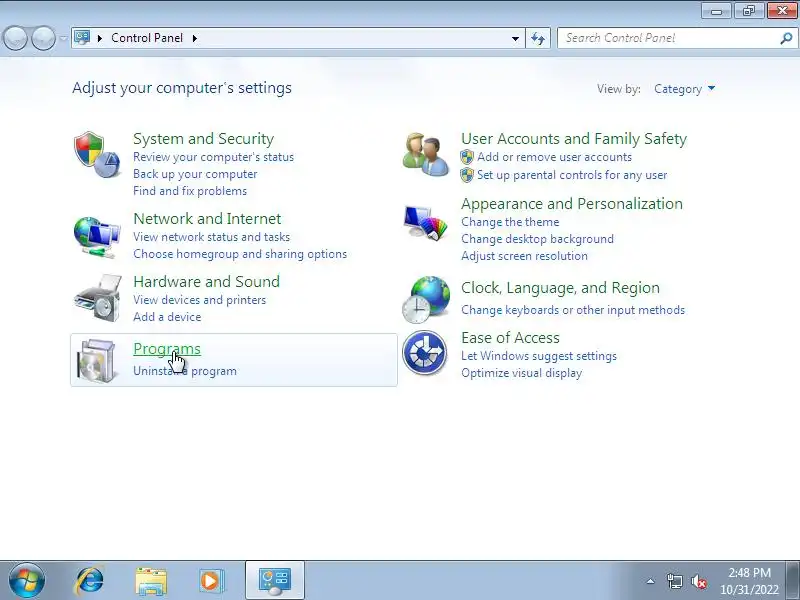Click the Network and Internet globe icon
Screen dimensions: 800x600
[x=97, y=237]
